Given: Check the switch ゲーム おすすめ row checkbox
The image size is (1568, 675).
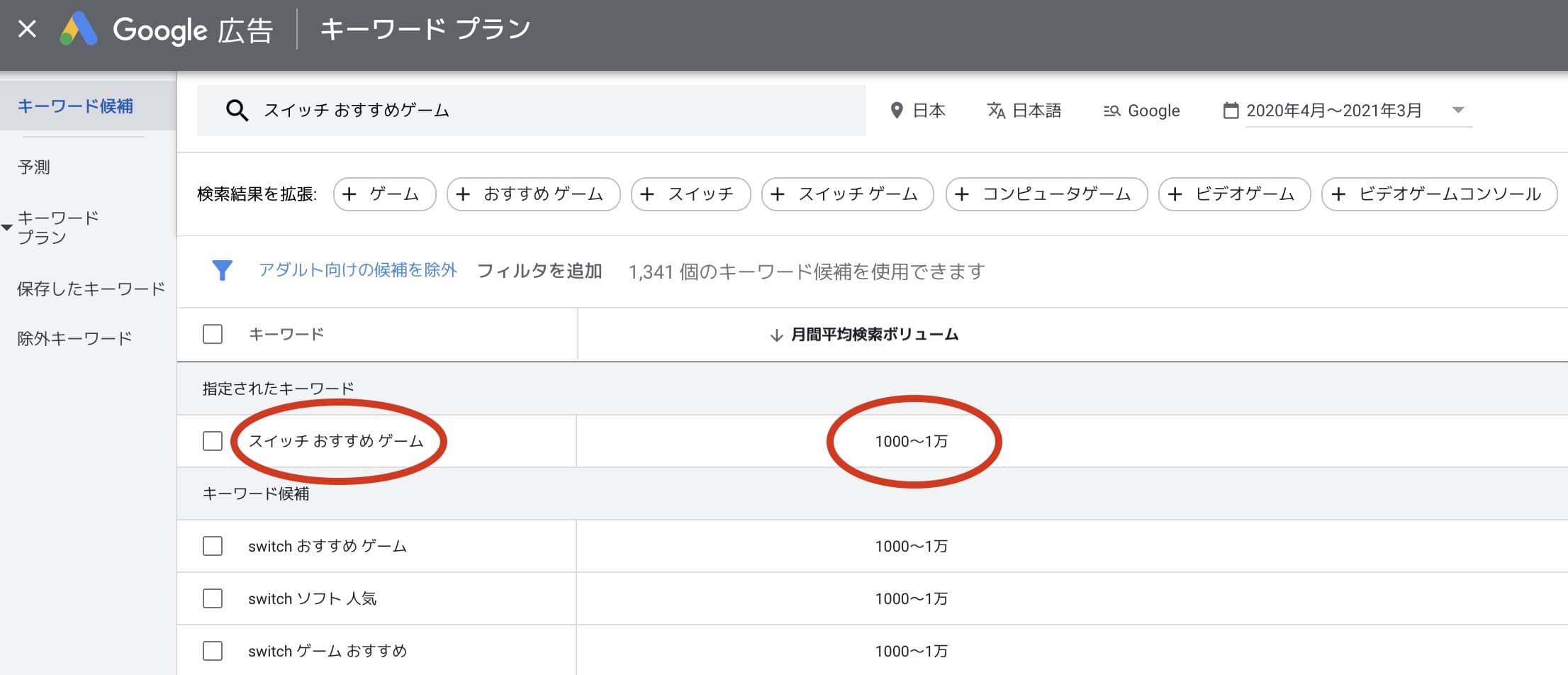Looking at the screenshot, I should pos(213,651).
